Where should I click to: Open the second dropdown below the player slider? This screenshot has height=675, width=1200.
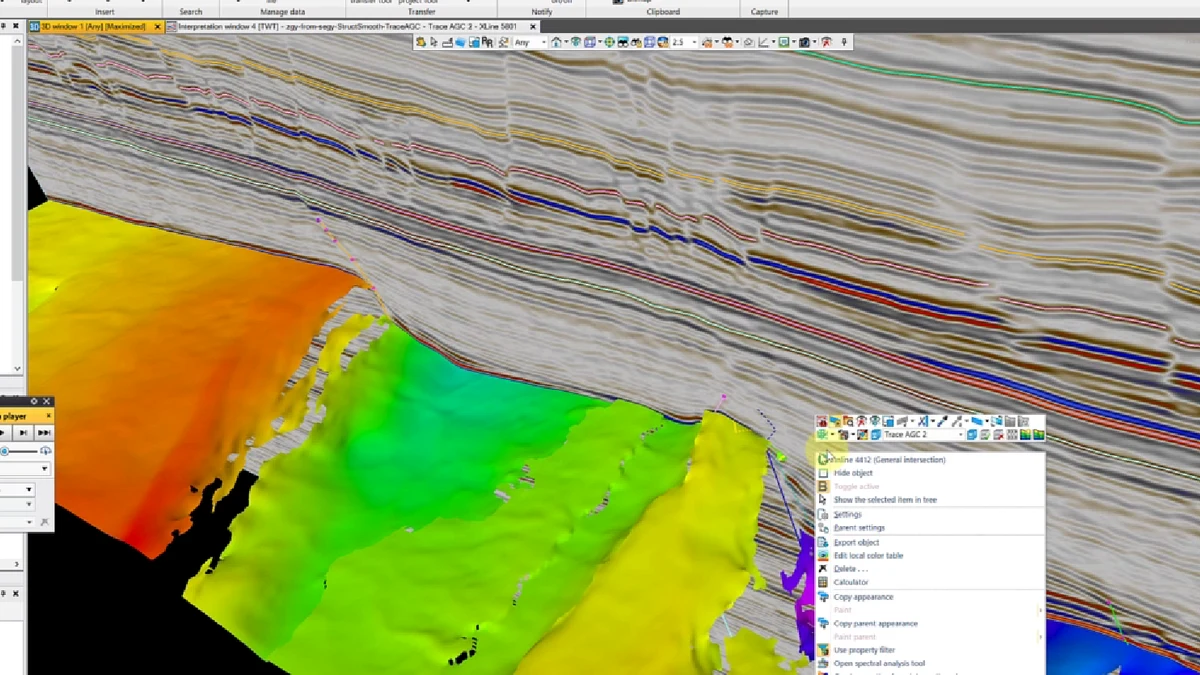(17, 490)
